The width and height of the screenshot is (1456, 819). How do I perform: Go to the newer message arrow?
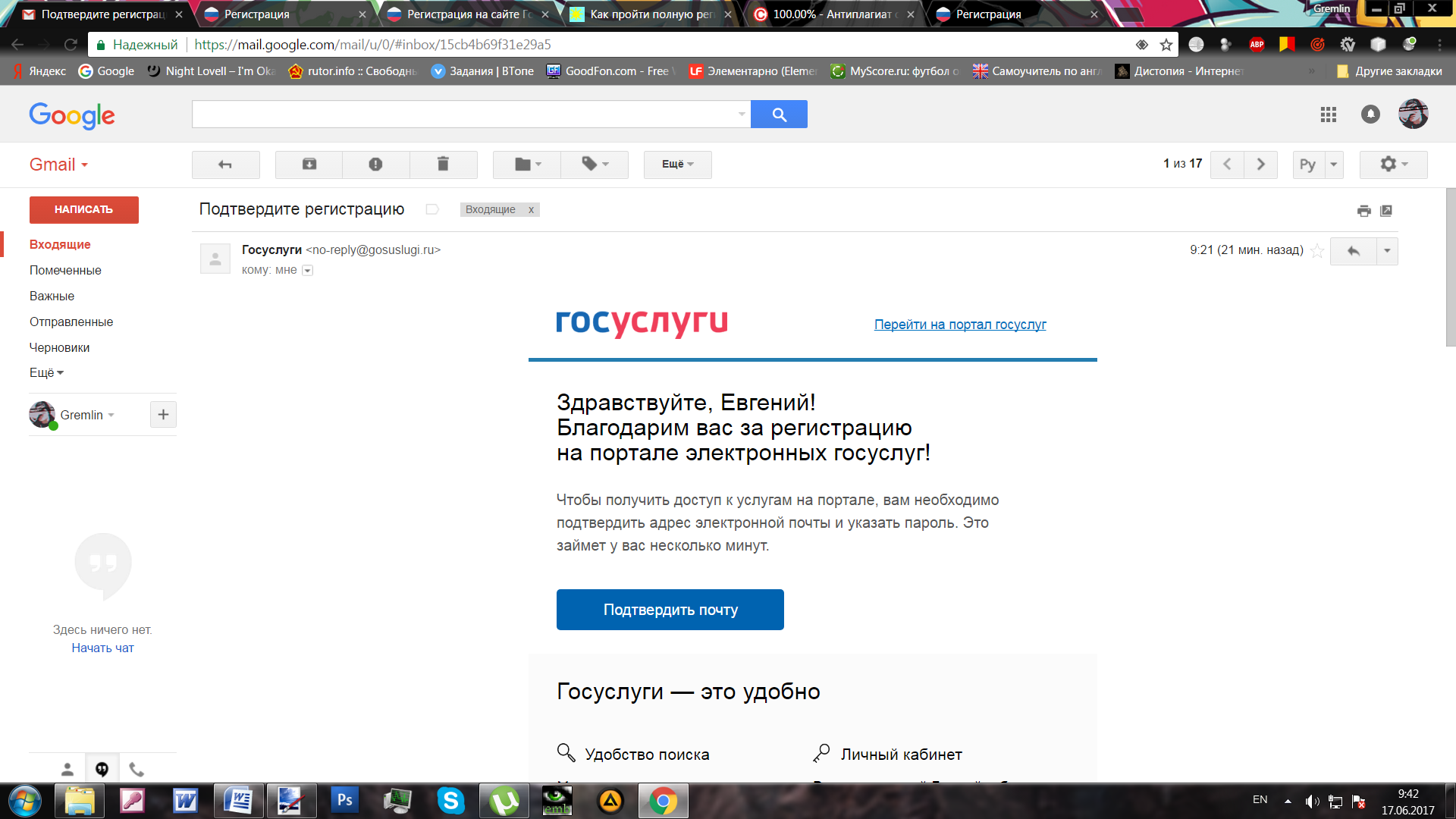pyautogui.click(x=1227, y=165)
